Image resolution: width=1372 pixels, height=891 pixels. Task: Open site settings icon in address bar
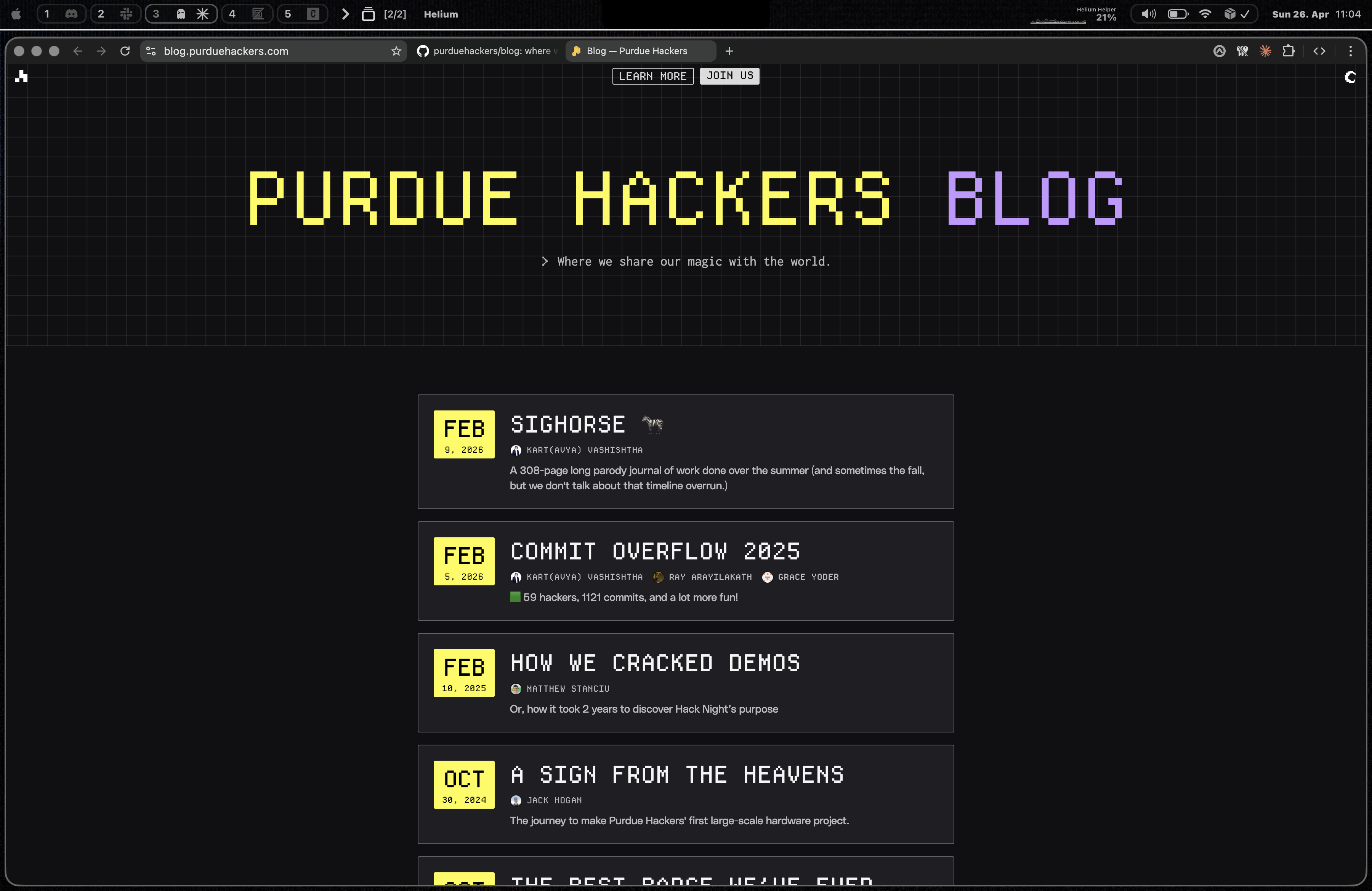pyautogui.click(x=151, y=51)
